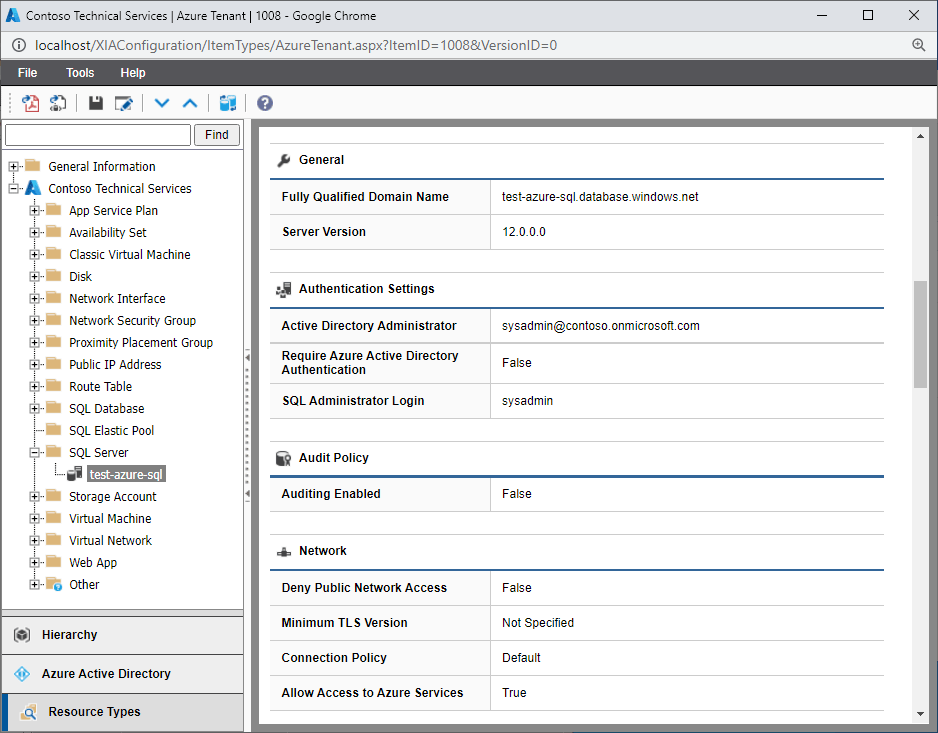938x733 pixels.
Task: Click the Proximity Placement Group tree item
Action: point(141,343)
